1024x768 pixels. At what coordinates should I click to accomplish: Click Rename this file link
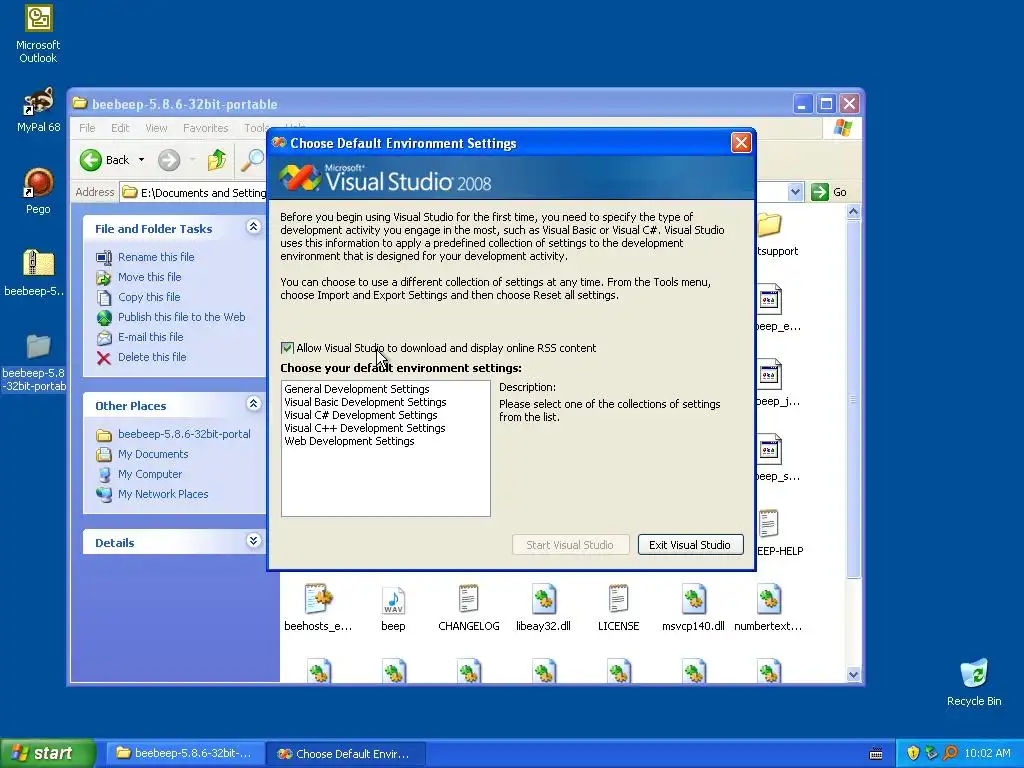[x=156, y=257]
